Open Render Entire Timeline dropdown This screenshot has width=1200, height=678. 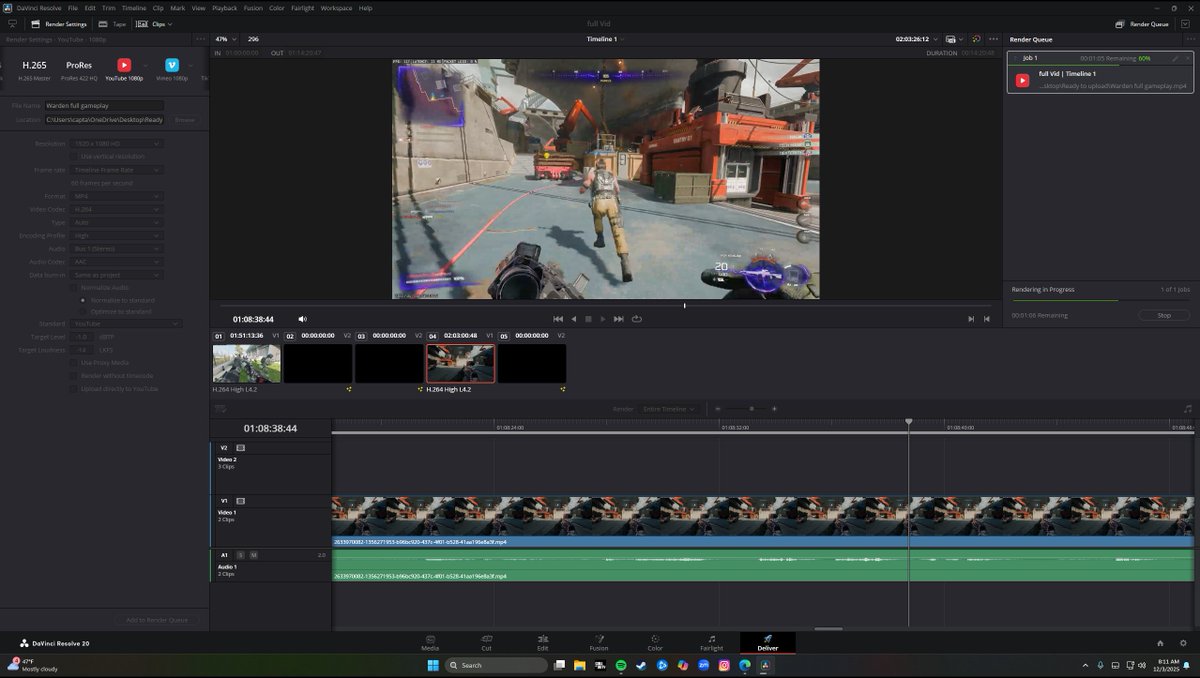pos(669,409)
